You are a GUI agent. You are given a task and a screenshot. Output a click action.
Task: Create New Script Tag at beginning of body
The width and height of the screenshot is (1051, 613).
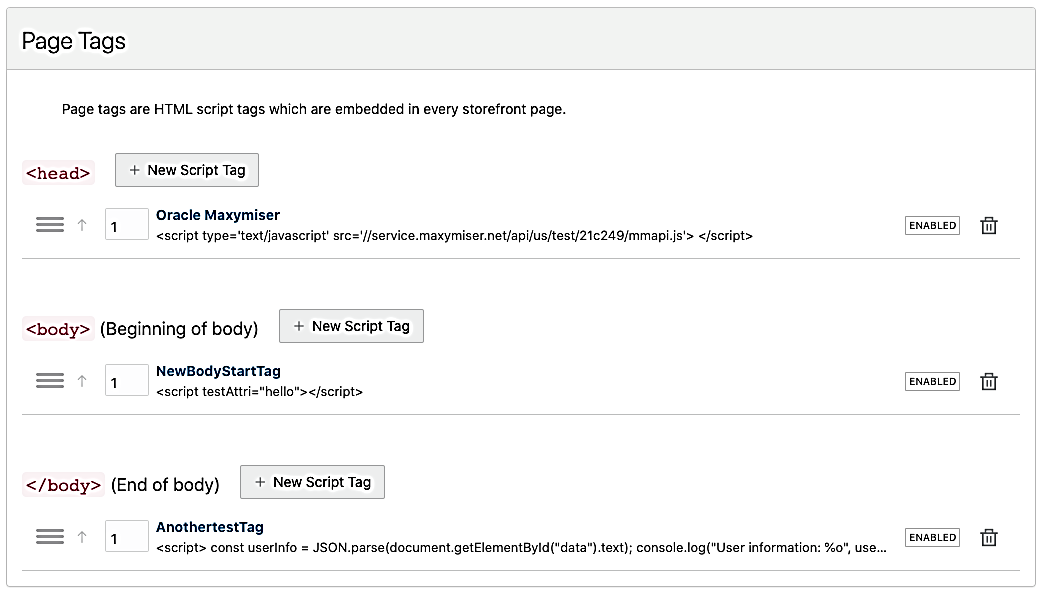(x=351, y=326)
